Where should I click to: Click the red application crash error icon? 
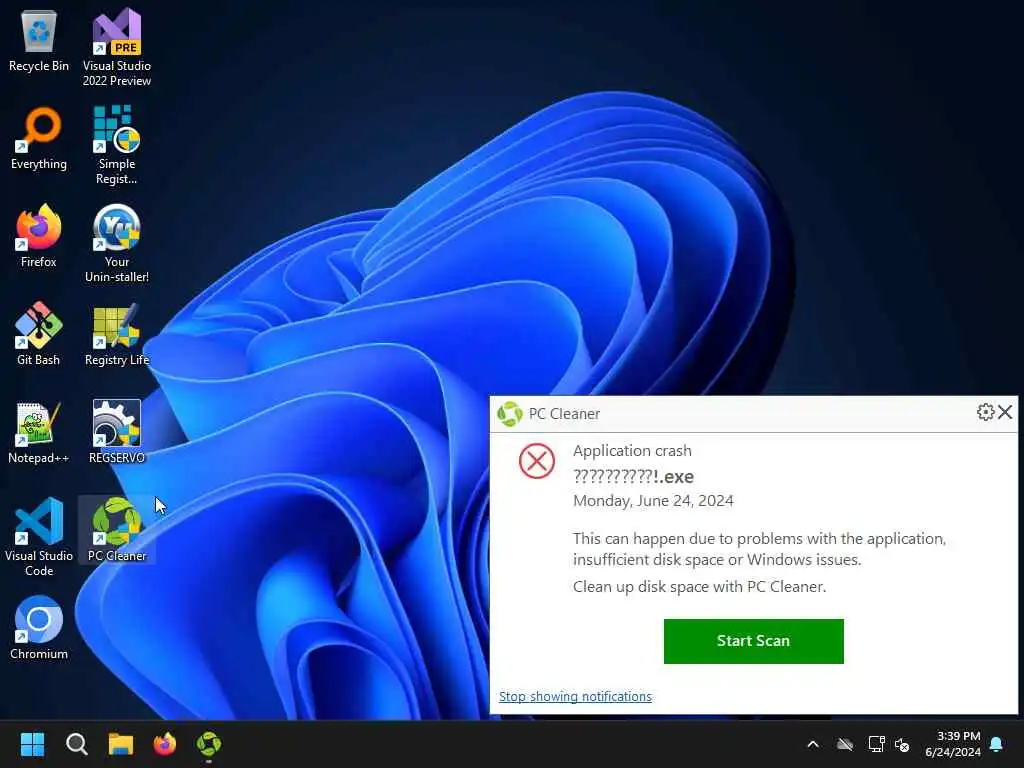coord(537,461)
